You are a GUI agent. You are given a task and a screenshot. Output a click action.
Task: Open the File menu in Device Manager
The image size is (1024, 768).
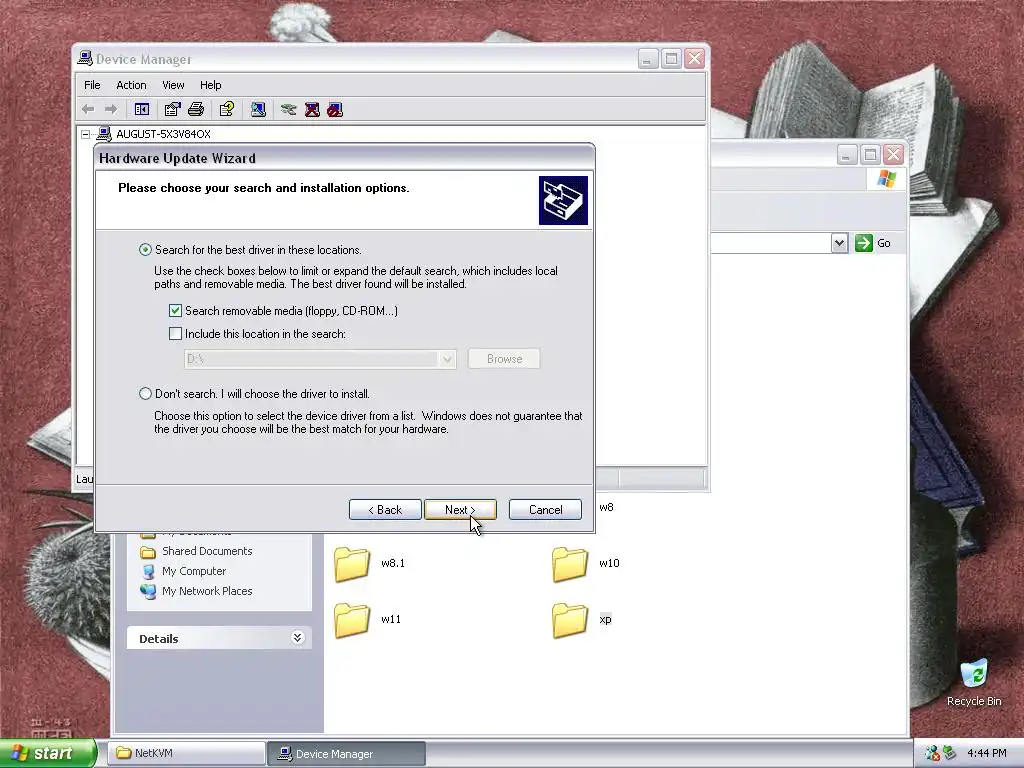(x=92, y=85)
